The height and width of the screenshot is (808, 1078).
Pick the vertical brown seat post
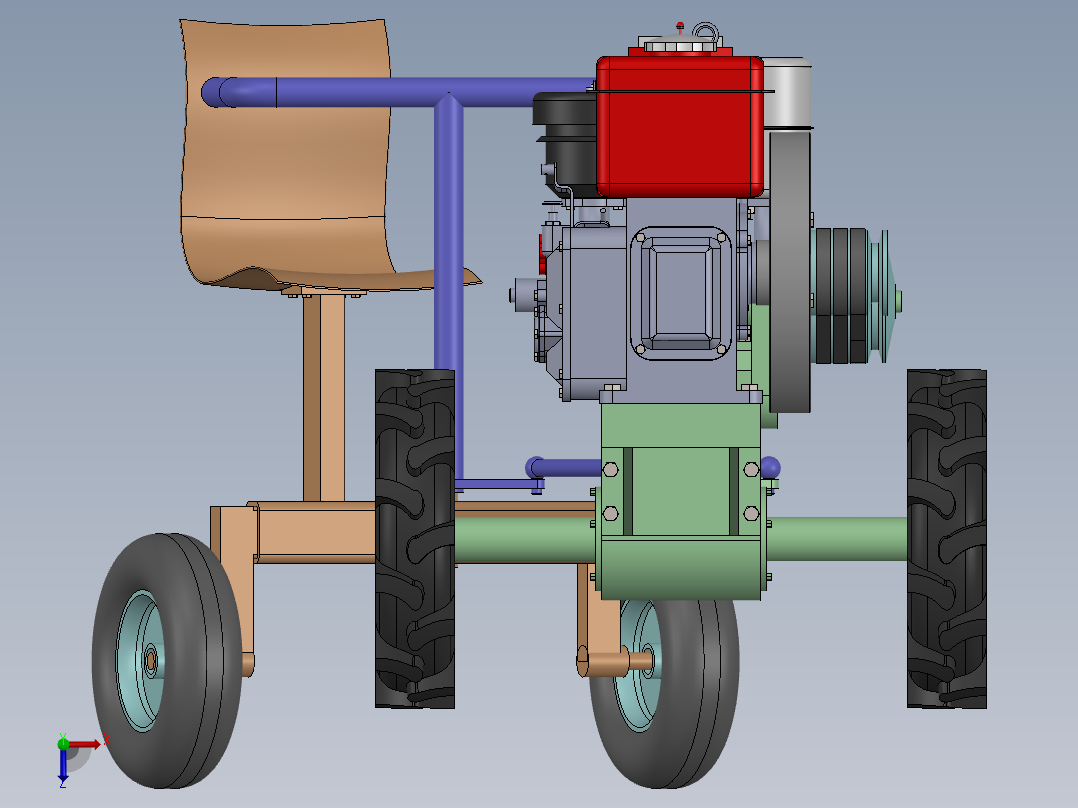324,397
